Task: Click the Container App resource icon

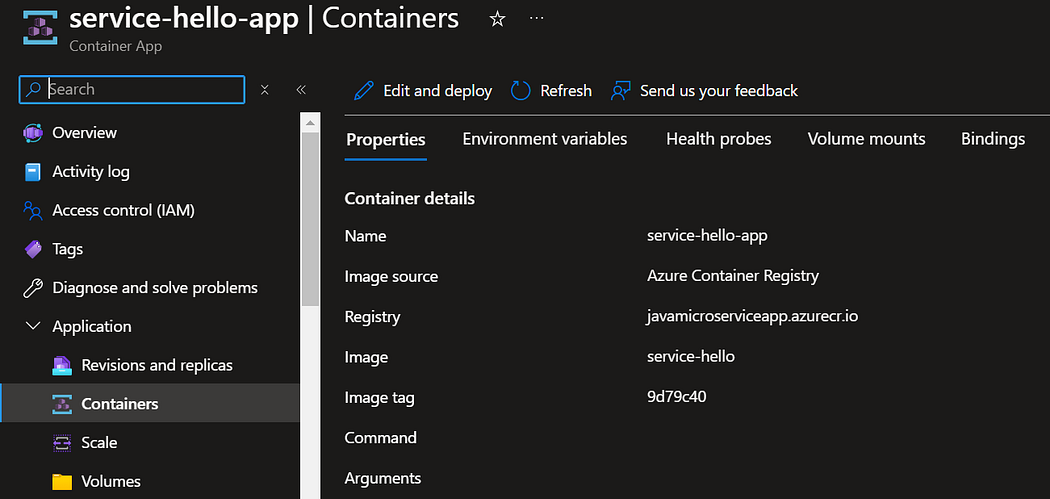Action: pyautogui.click(x=40, y=27)
